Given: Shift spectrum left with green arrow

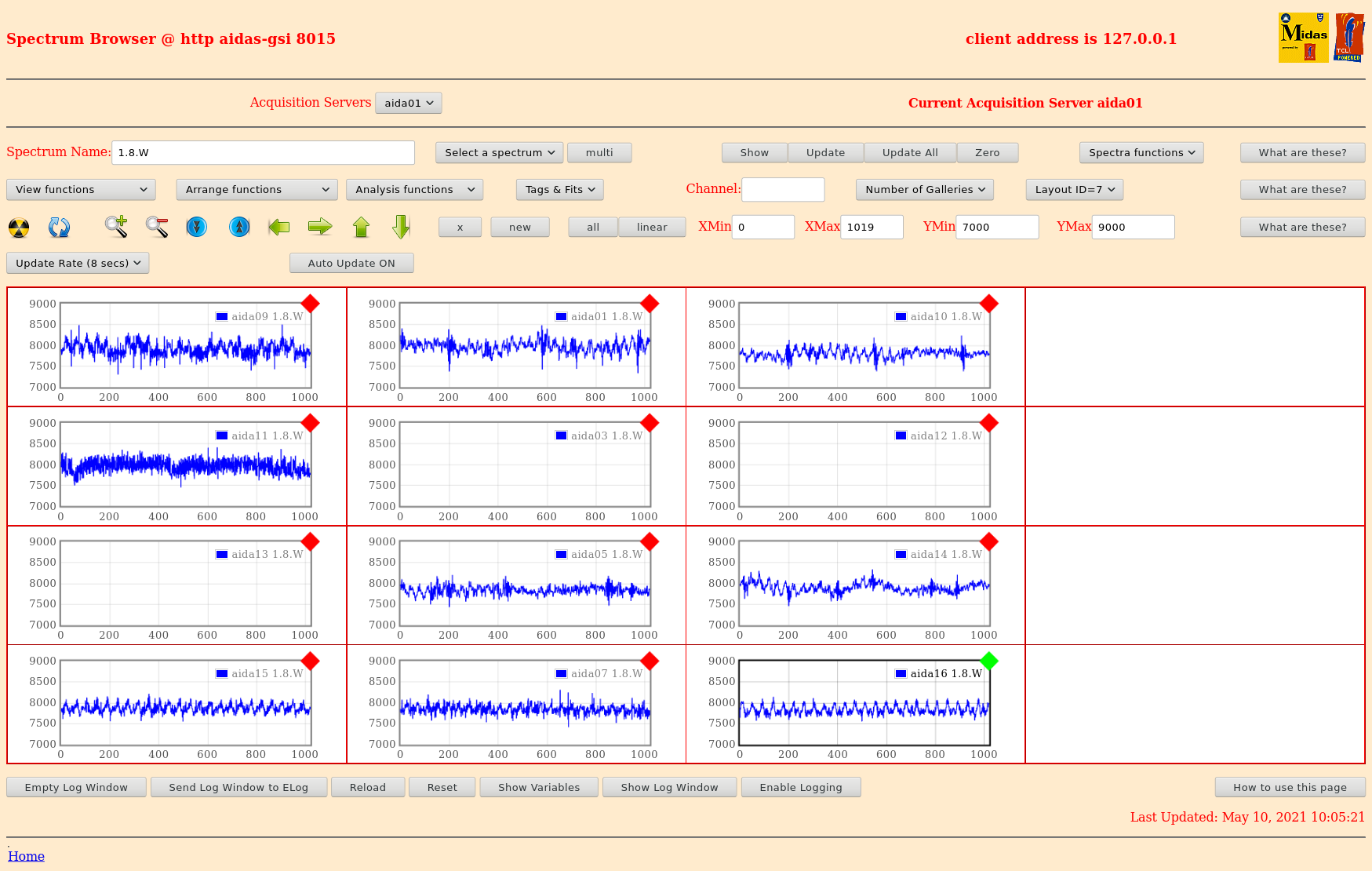Looking at the screenshot, I should point(279,228).
